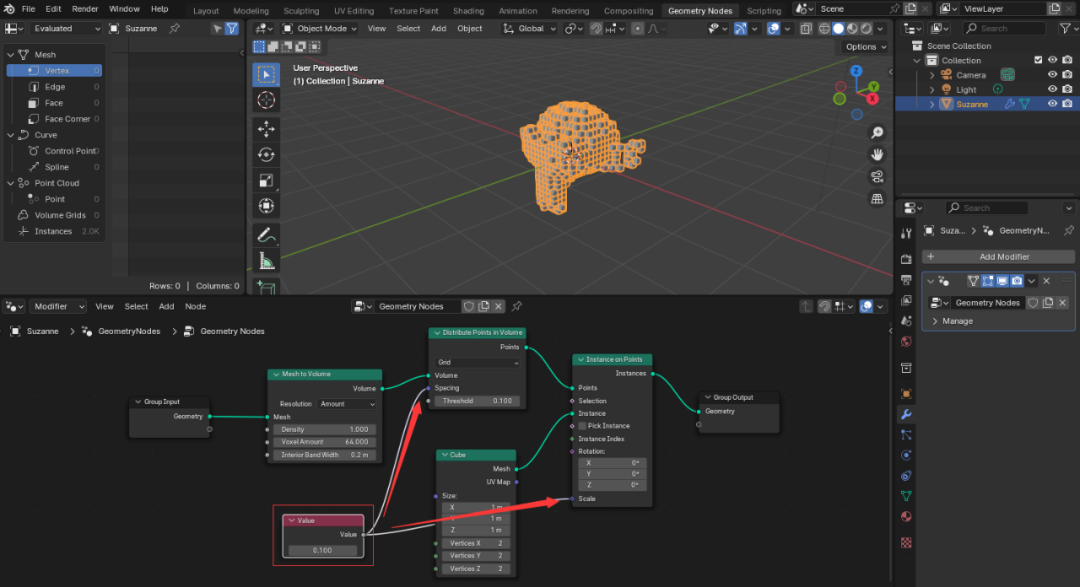Open the Tool properties tab

(x=906, y=234)
